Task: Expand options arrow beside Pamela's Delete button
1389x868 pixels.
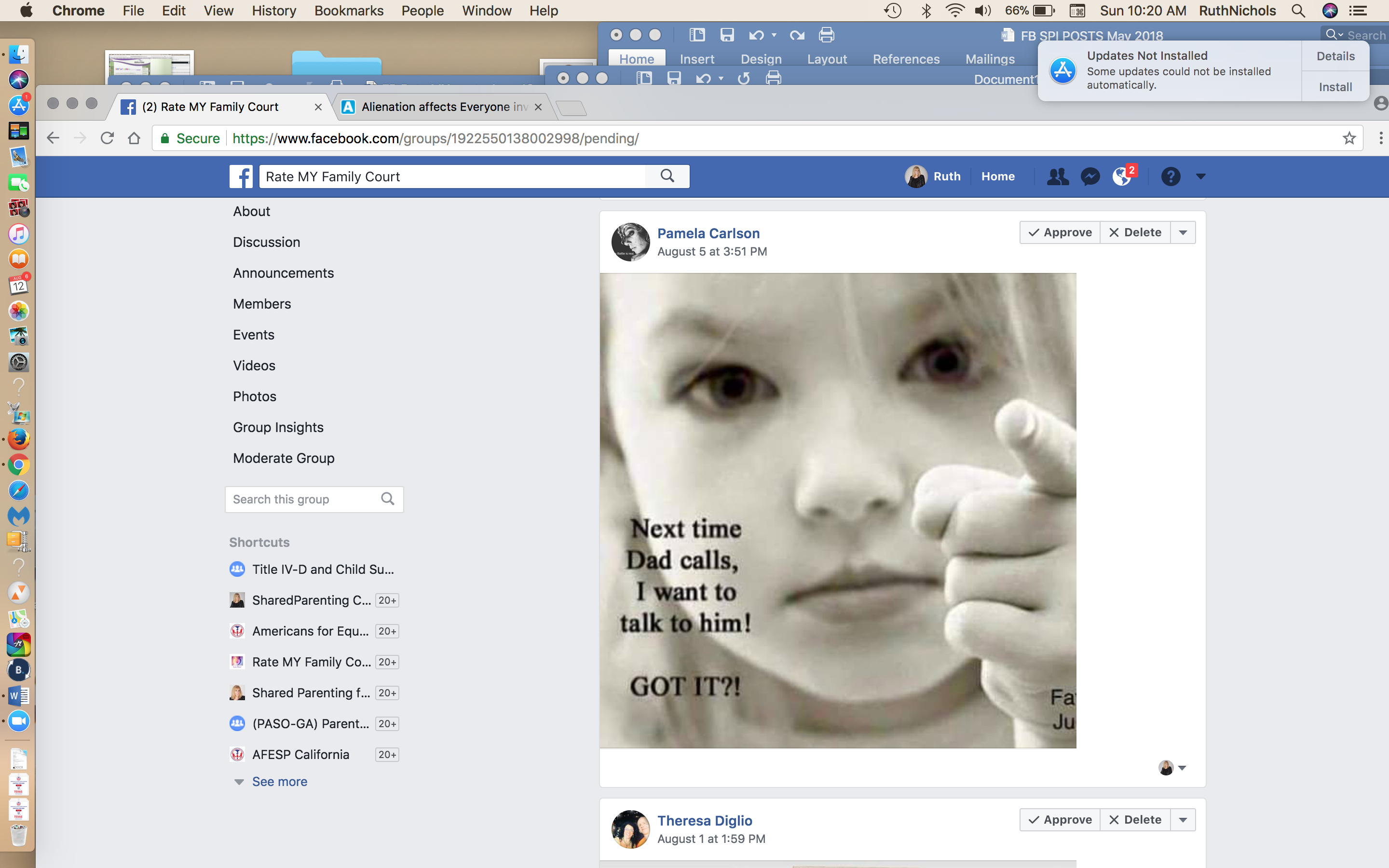Action: pos(1183,232)
